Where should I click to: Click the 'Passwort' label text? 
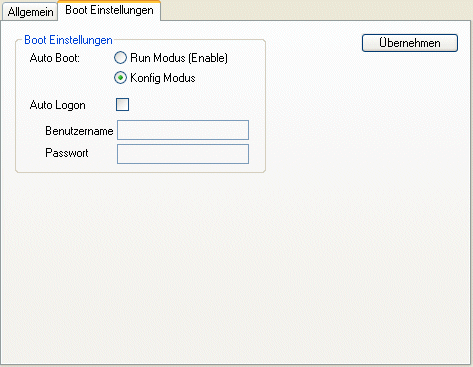click(67, 153)
